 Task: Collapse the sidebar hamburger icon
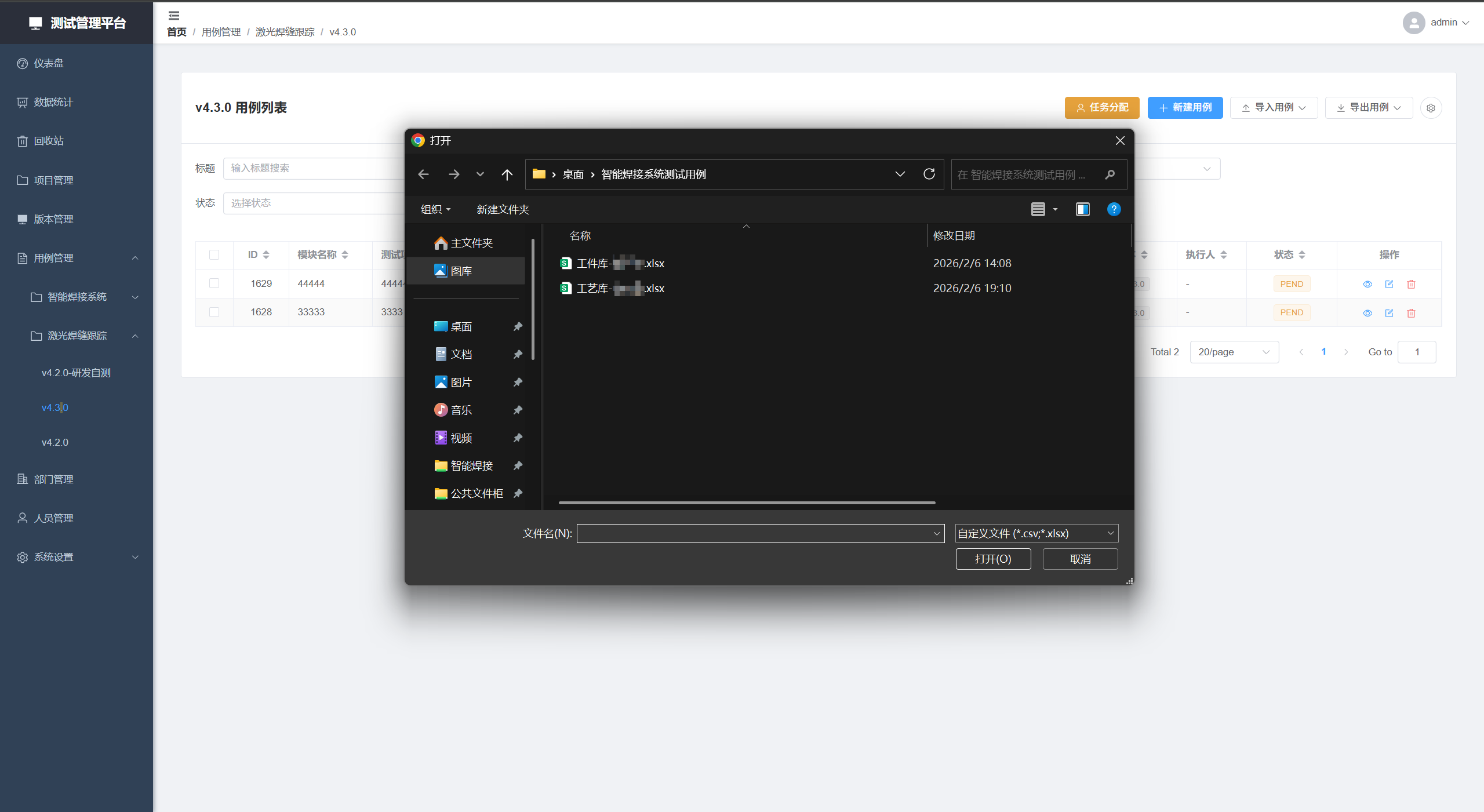pyautogui.click(x=173, y=15)
